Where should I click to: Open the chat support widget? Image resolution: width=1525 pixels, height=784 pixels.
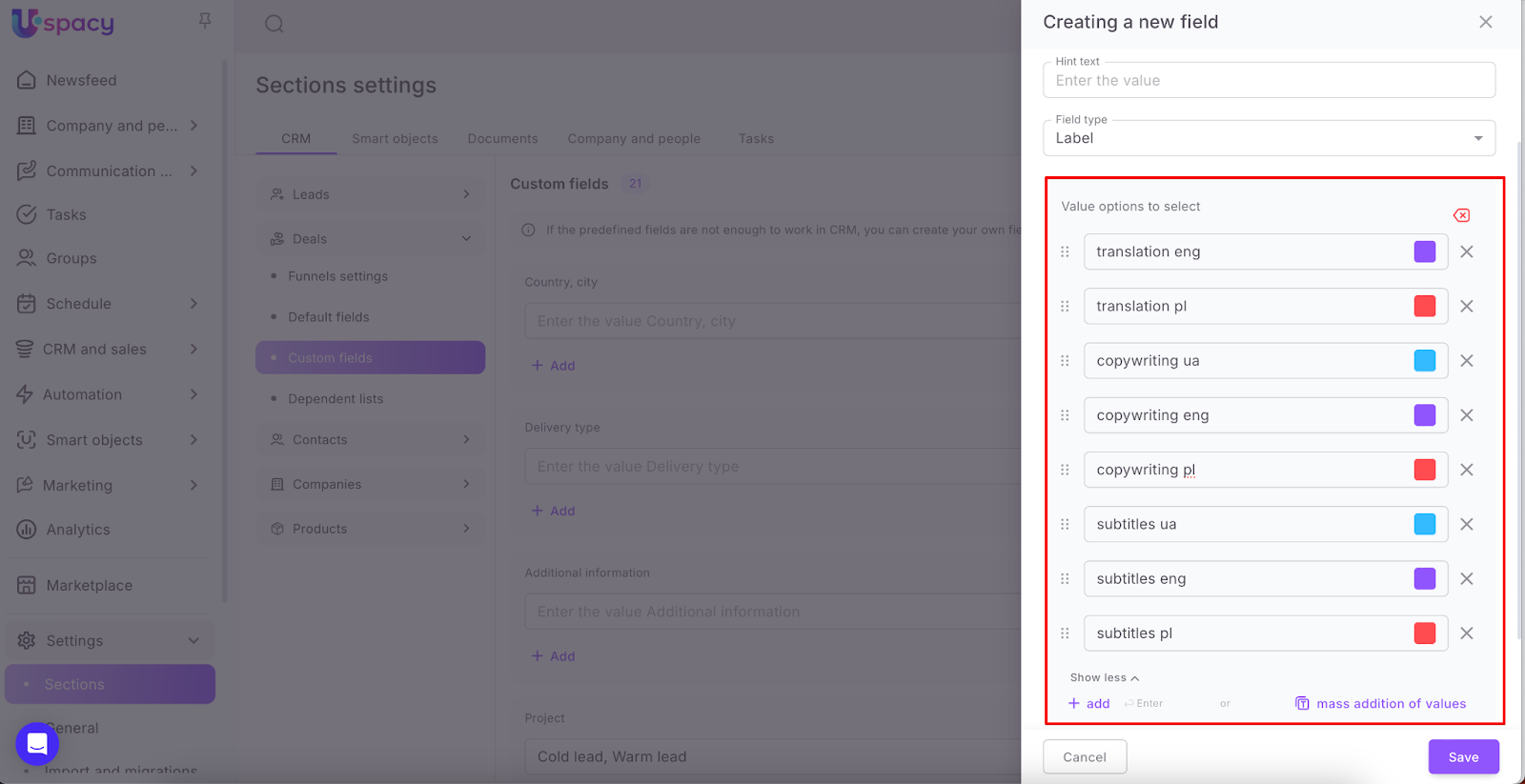pos(37,744)
